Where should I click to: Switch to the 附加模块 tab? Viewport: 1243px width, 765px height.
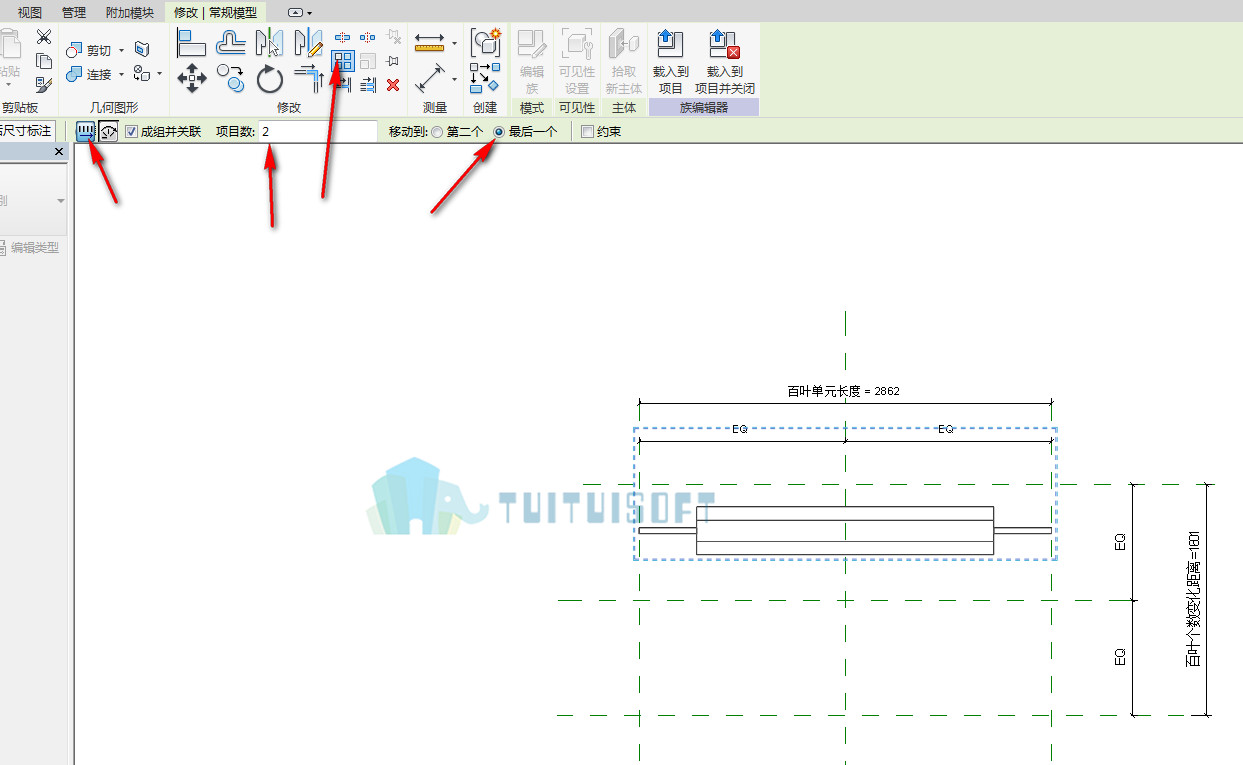tap(130, 12)
